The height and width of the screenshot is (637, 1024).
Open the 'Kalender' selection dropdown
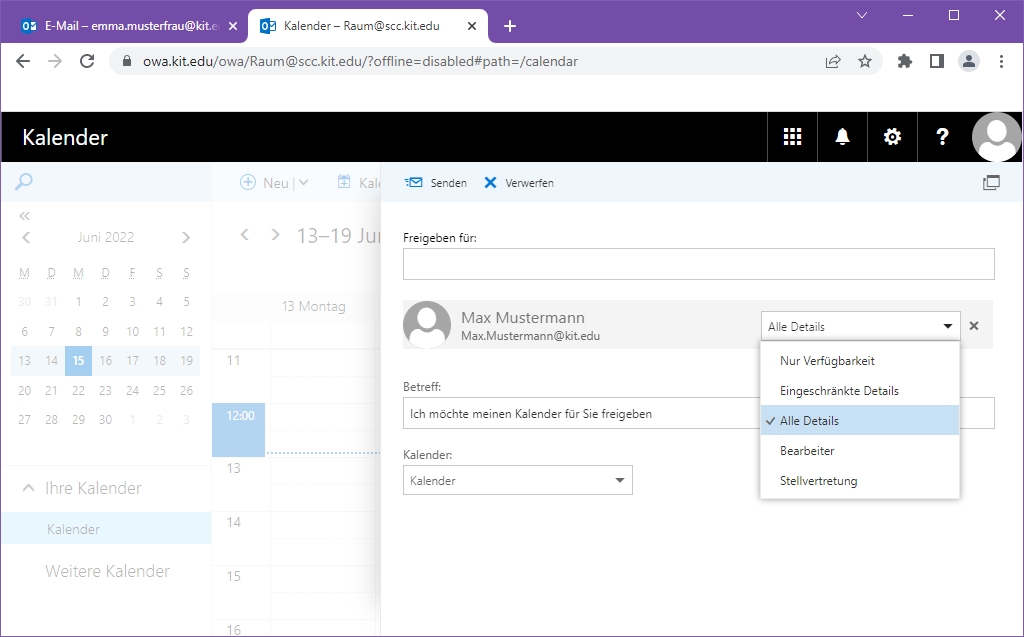click(517, 481)
